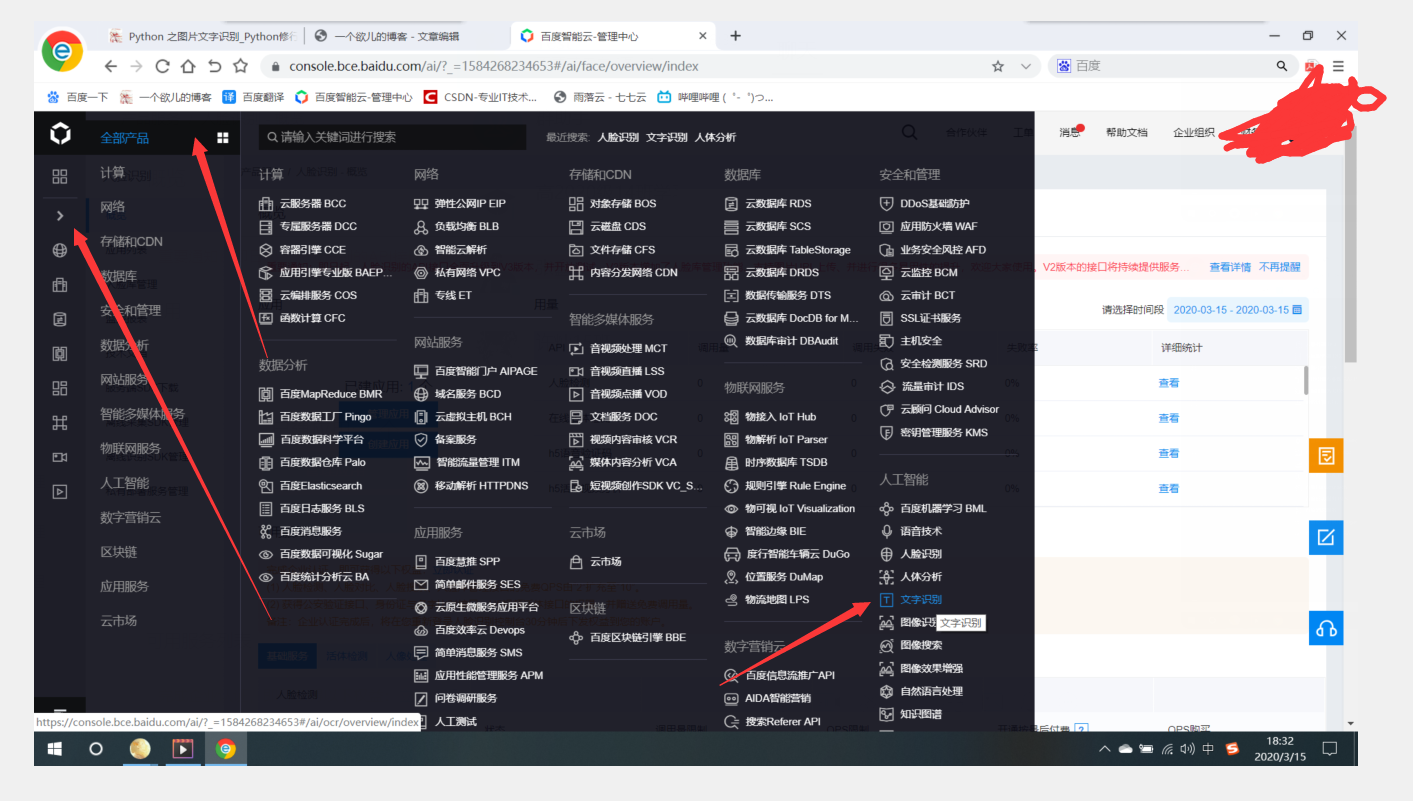Click the microphone icon beside 语音技术

[x=886, y=531]
